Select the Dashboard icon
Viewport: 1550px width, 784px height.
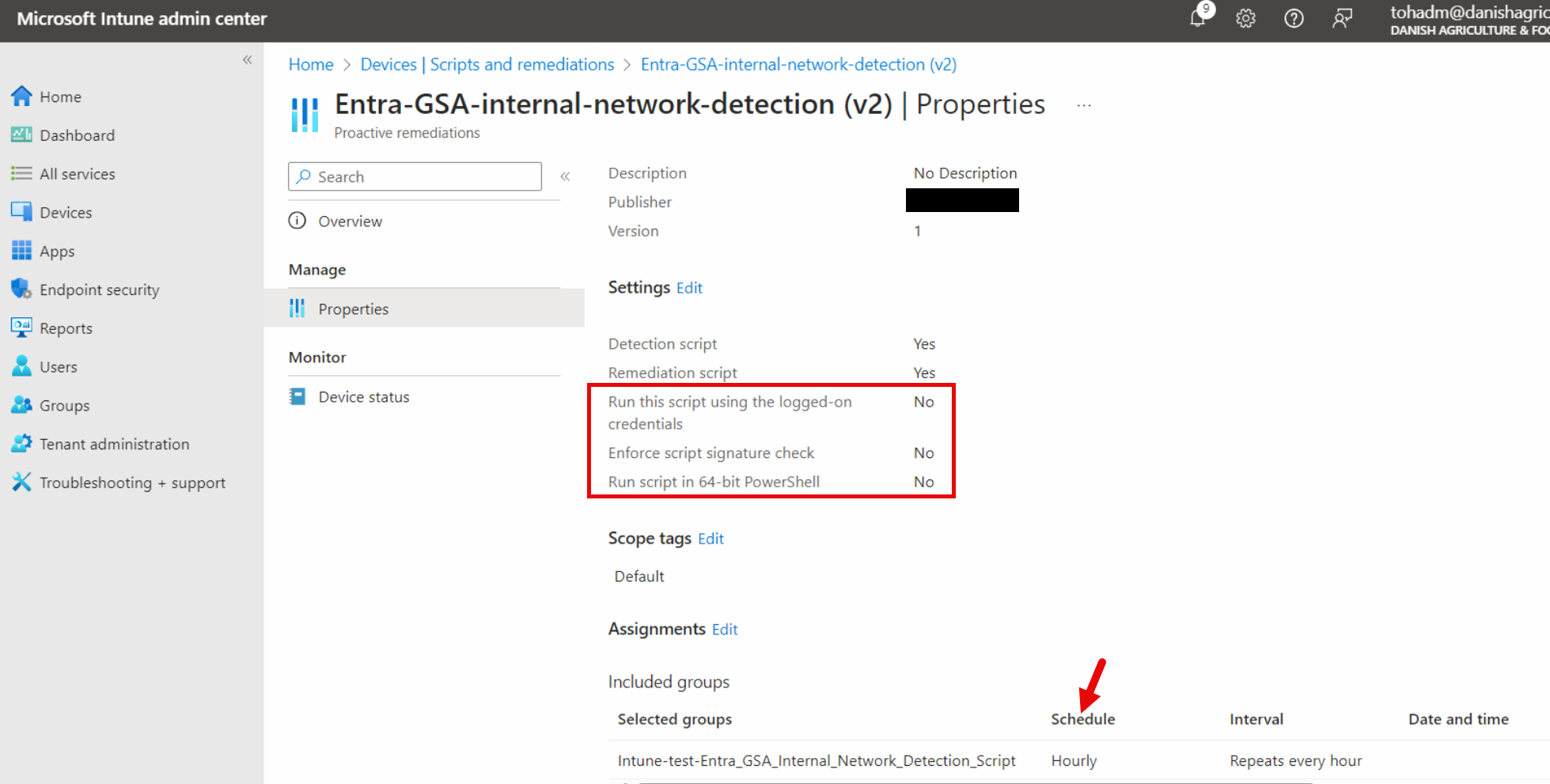coord(21,134)
